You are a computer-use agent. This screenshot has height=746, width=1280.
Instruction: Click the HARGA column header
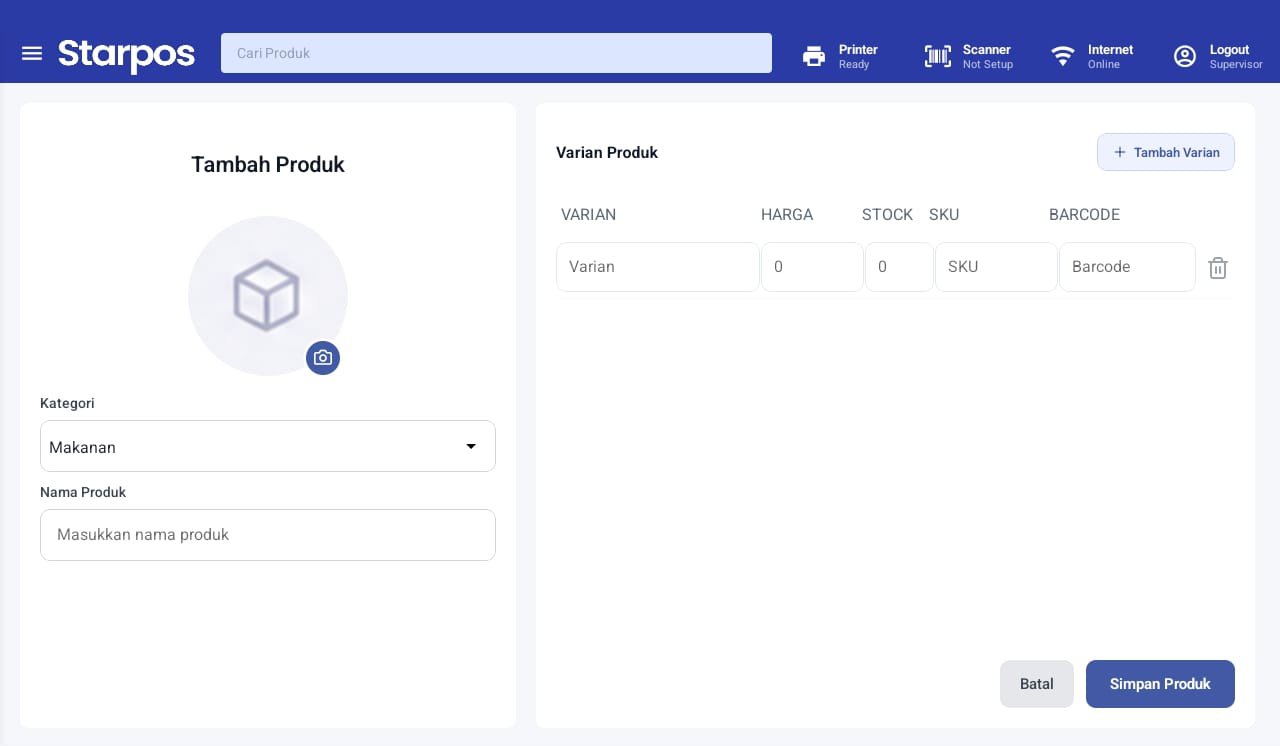click(x=787, y=214)
